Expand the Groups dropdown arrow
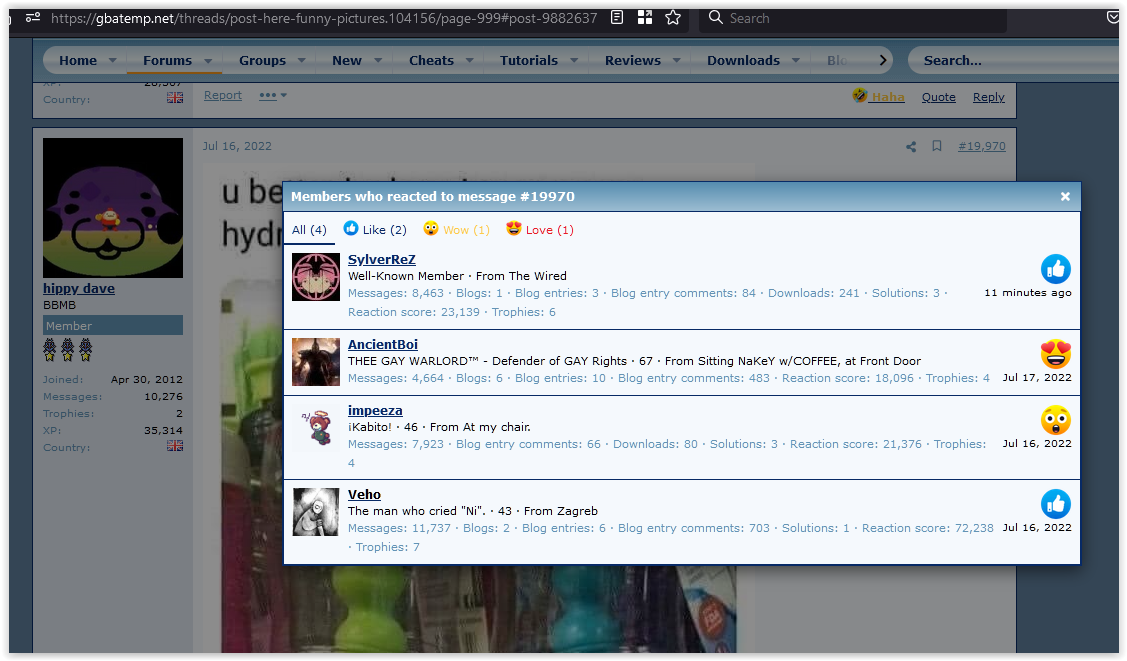Viewport: 1127px width, 661px height. [302, 61]
